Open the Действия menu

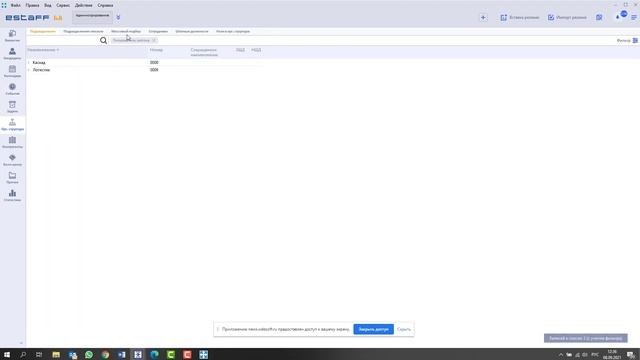pyautogui.click(x=83, y=5)
